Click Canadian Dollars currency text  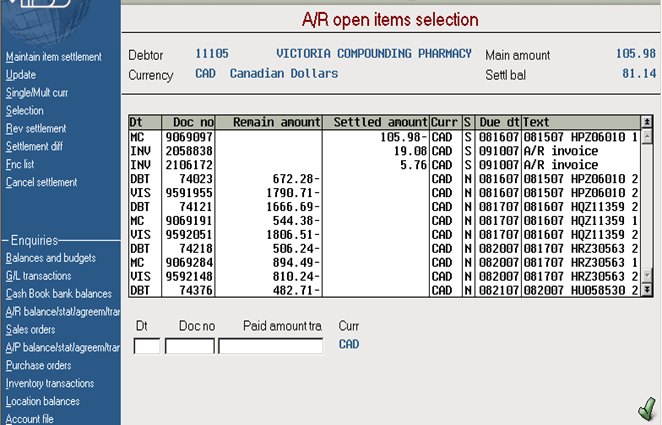pos(284,73)
